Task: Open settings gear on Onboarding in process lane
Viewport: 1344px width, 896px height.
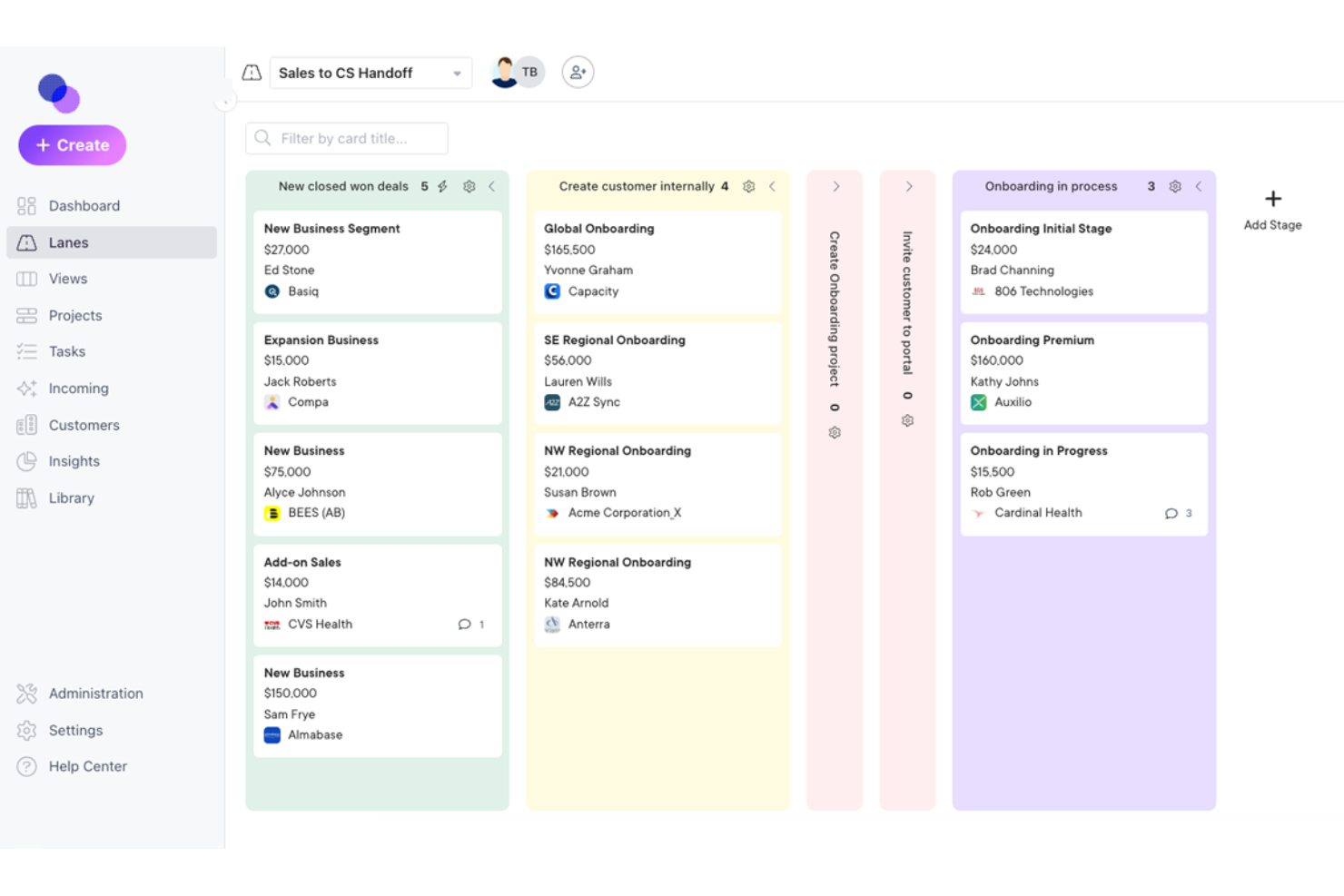Action: tap(1175, 186)
